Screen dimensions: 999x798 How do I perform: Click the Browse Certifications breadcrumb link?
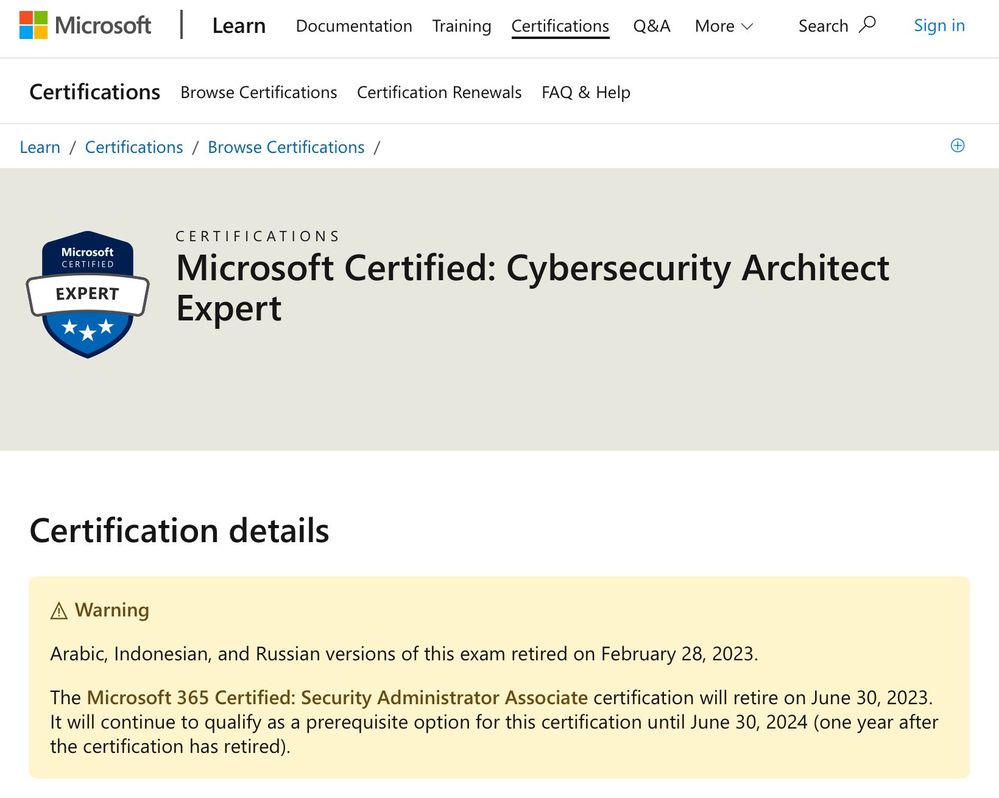coord(286,147)
